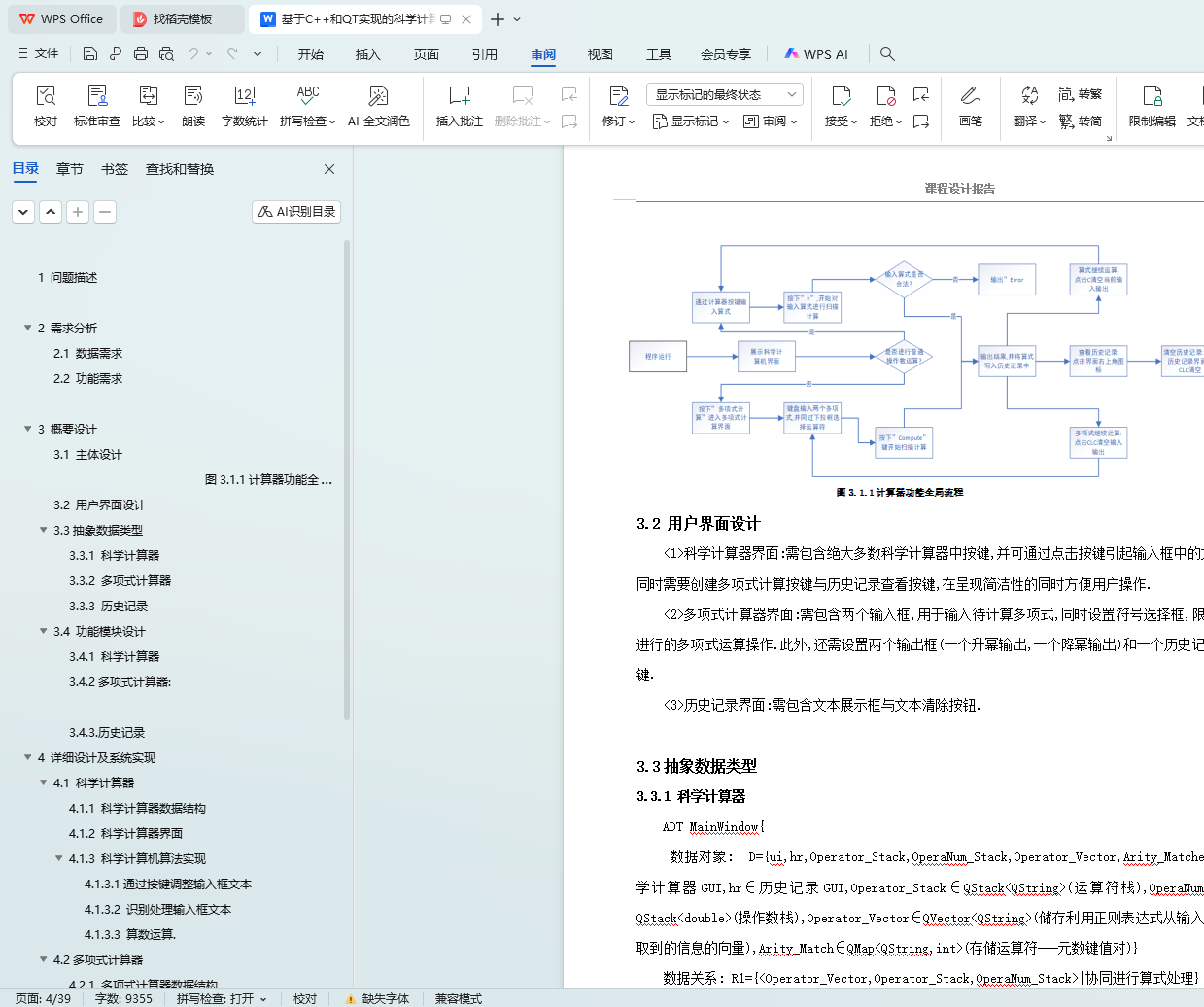This screenshot has height=1007, width=1204.
Task: Click the undo arrow icon
Action: pos(193,53)
